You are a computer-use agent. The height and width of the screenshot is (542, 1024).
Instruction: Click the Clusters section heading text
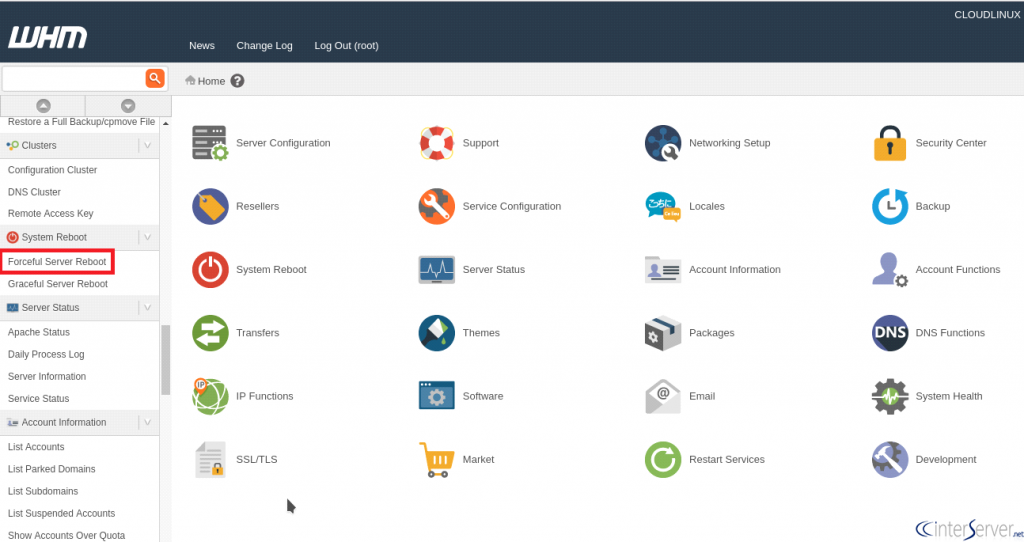point(39,146)
